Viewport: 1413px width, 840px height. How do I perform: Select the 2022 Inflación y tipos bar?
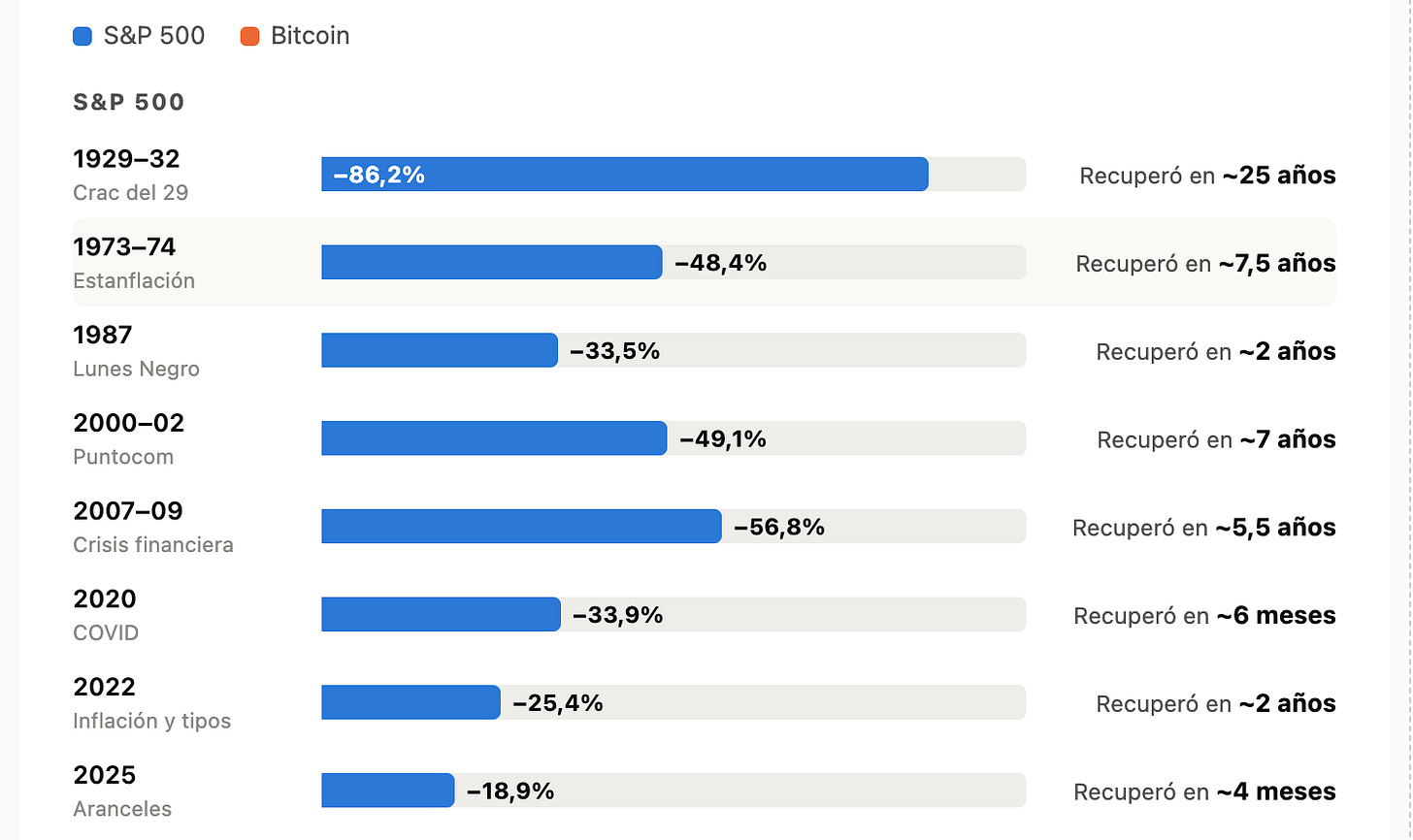(x=411, y=702)
